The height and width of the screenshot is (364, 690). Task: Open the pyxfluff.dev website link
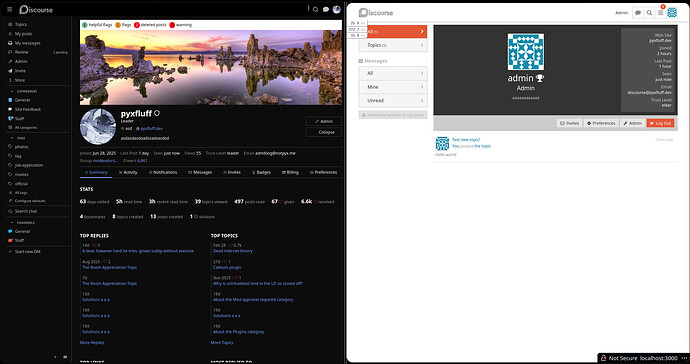pyautogui.click(x=151, y=129)
